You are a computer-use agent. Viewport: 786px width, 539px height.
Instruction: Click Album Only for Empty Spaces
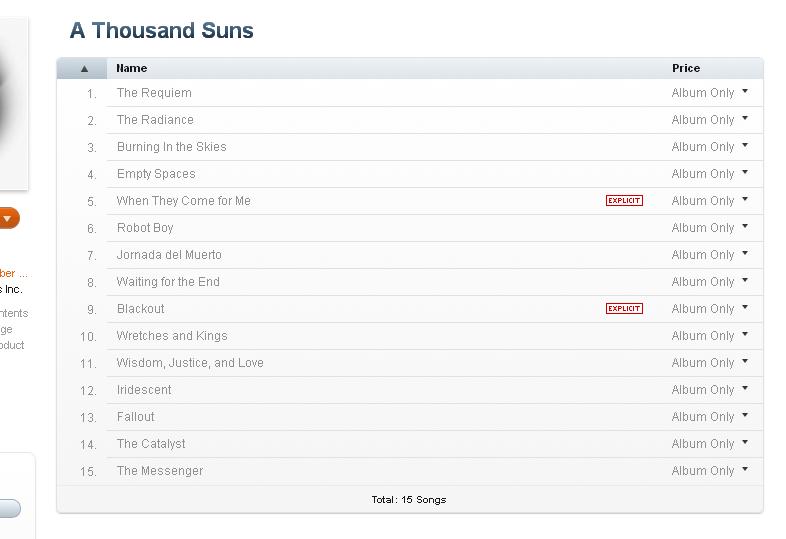703,174
